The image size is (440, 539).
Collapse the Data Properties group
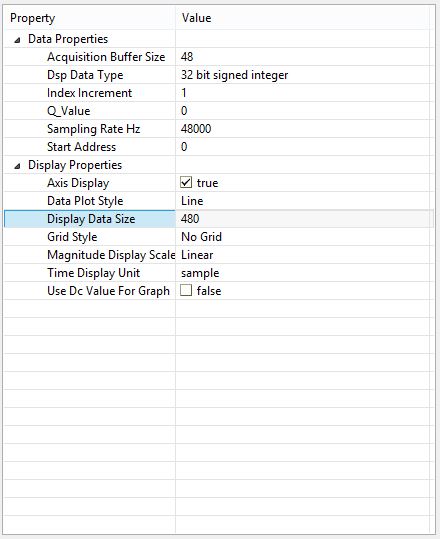tap(18, 40)
